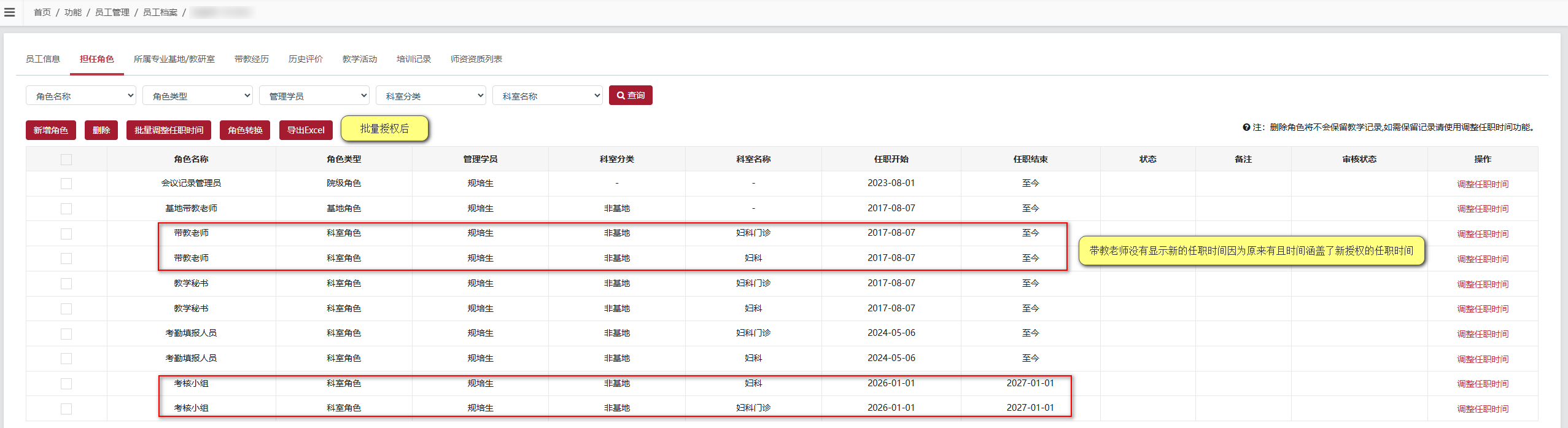Screen dimensions: 1568x428
Task: Tick the header select-all checkbox
Action: click(66, 160)
